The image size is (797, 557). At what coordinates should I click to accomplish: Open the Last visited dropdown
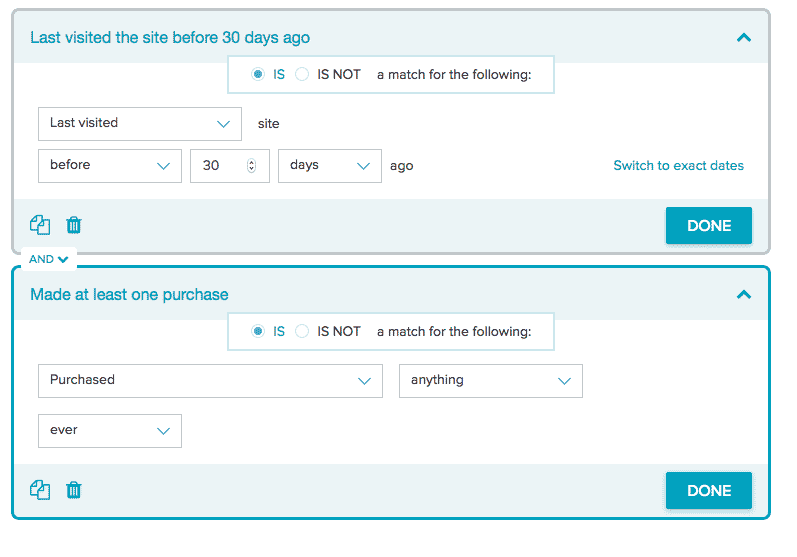pos(140,123)
